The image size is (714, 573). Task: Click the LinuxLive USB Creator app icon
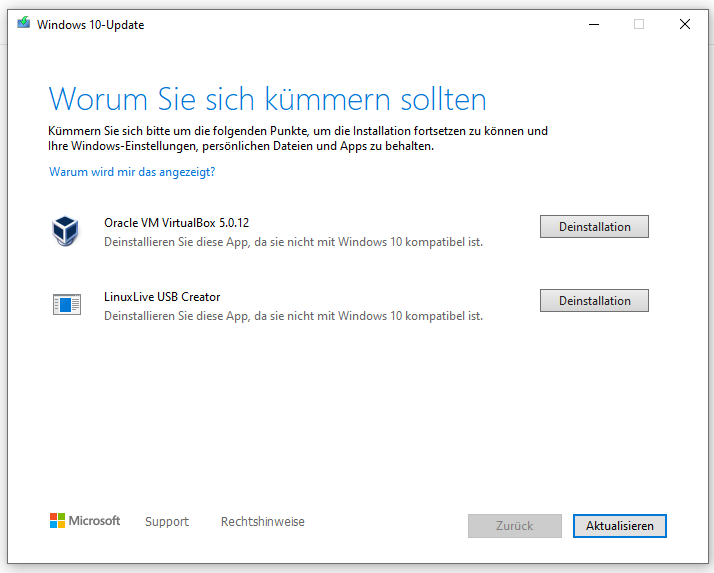coord(67,304)
